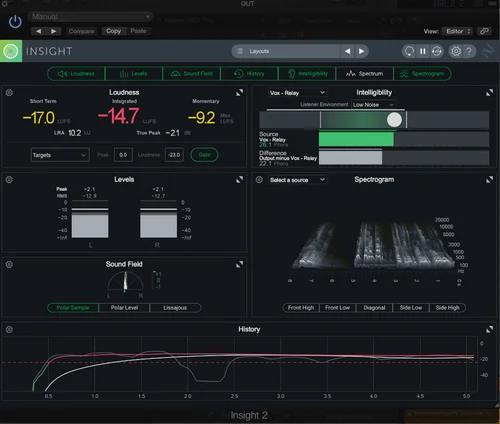Open the Vox - Relay source dropdown
This screenshot has width=500, height=424.
297,93
